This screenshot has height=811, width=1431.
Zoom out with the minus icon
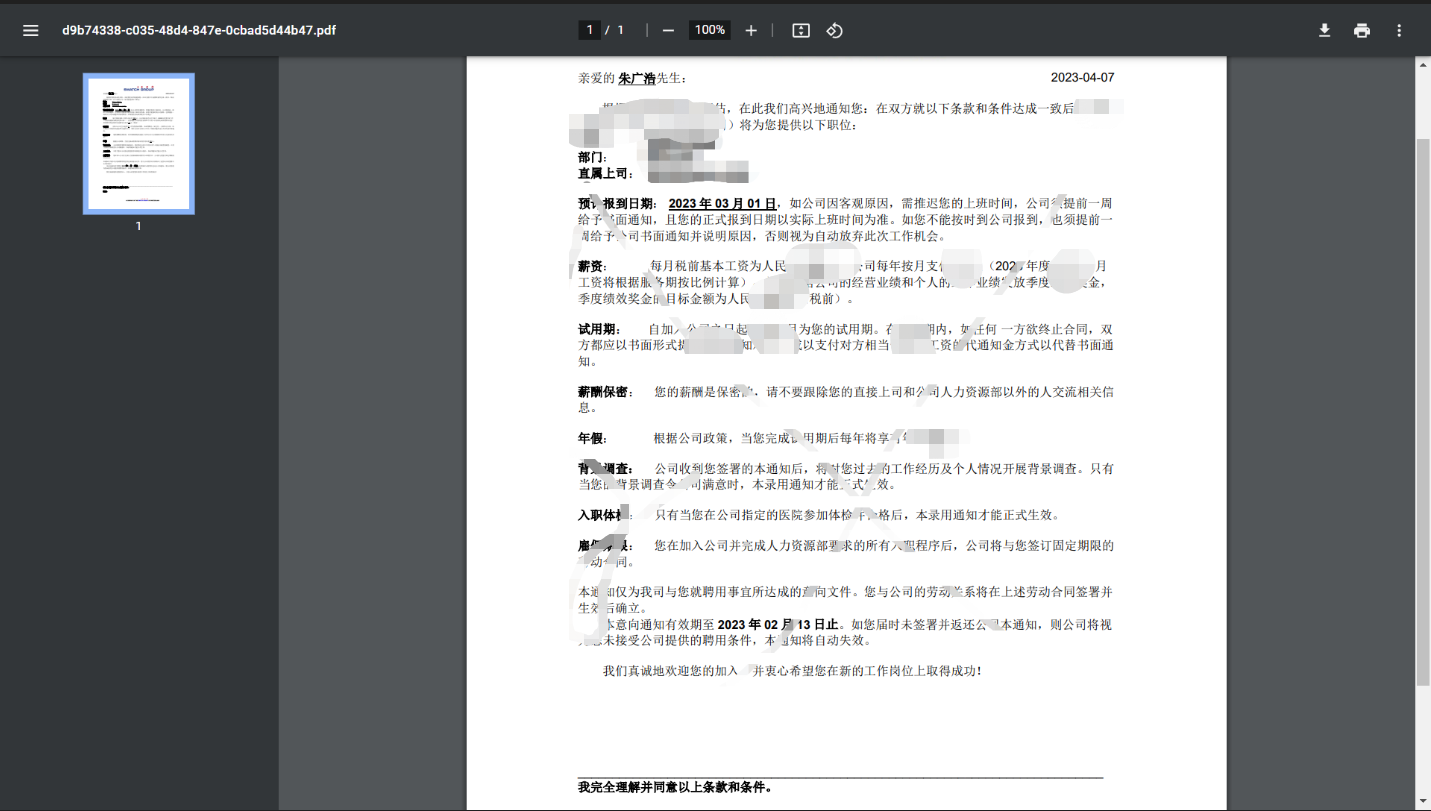click(668, 30)
